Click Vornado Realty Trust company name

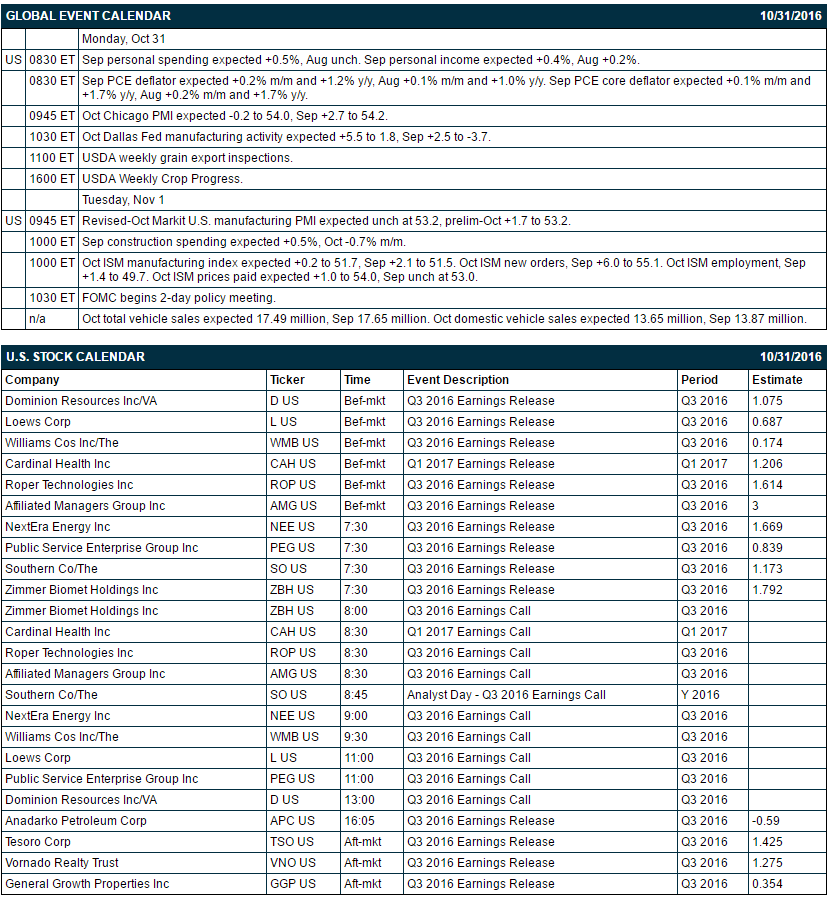(x=62, y=863)
